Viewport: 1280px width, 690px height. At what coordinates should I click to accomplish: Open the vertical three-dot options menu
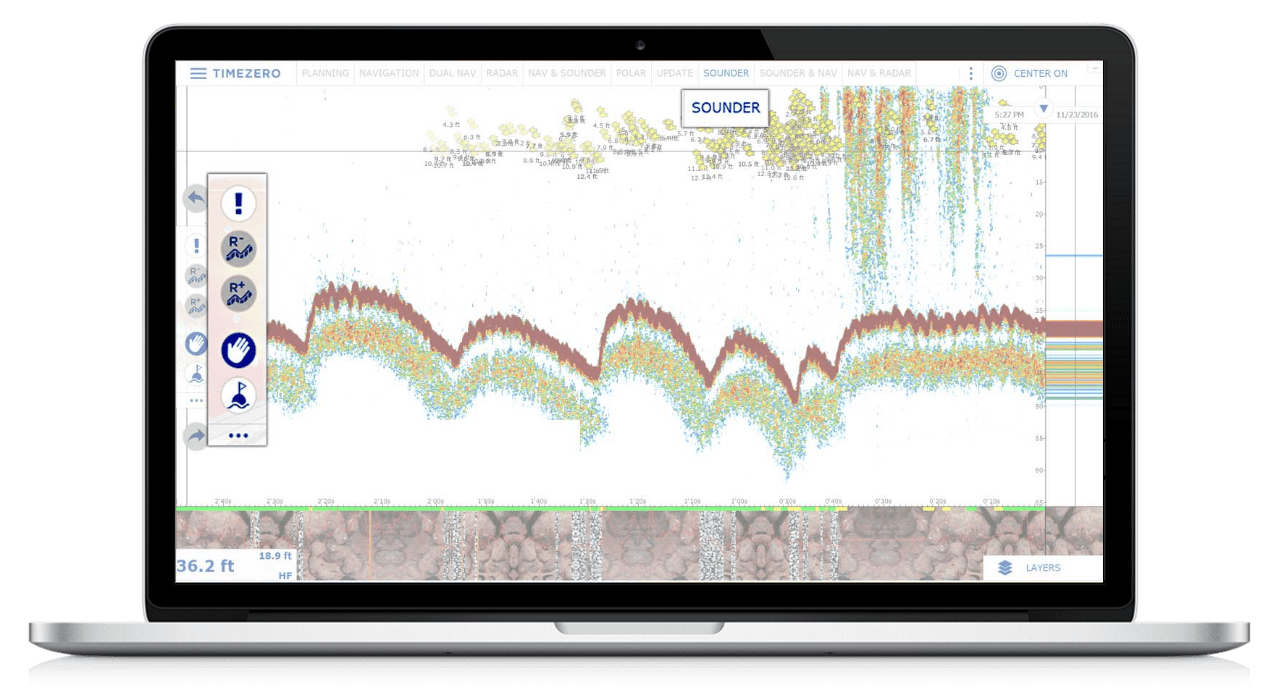[970, 73]
